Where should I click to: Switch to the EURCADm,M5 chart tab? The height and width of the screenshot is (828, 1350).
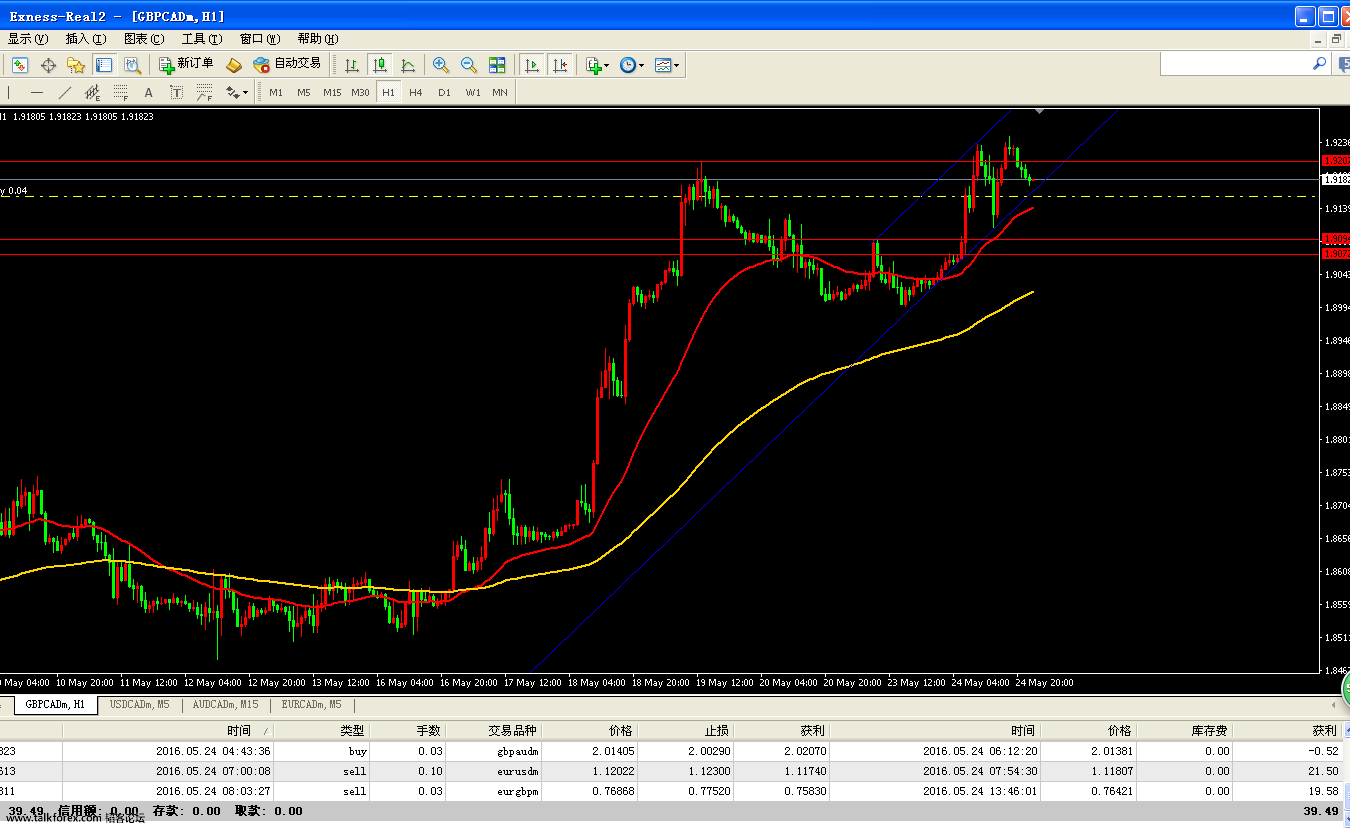pyautogui.click(x=312, y=705)
